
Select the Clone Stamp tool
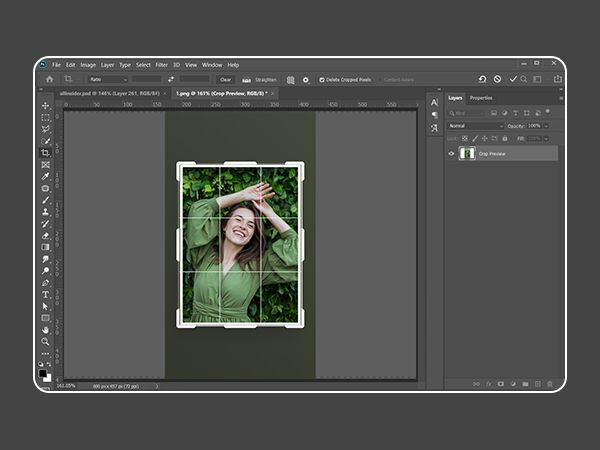[46, 212]
